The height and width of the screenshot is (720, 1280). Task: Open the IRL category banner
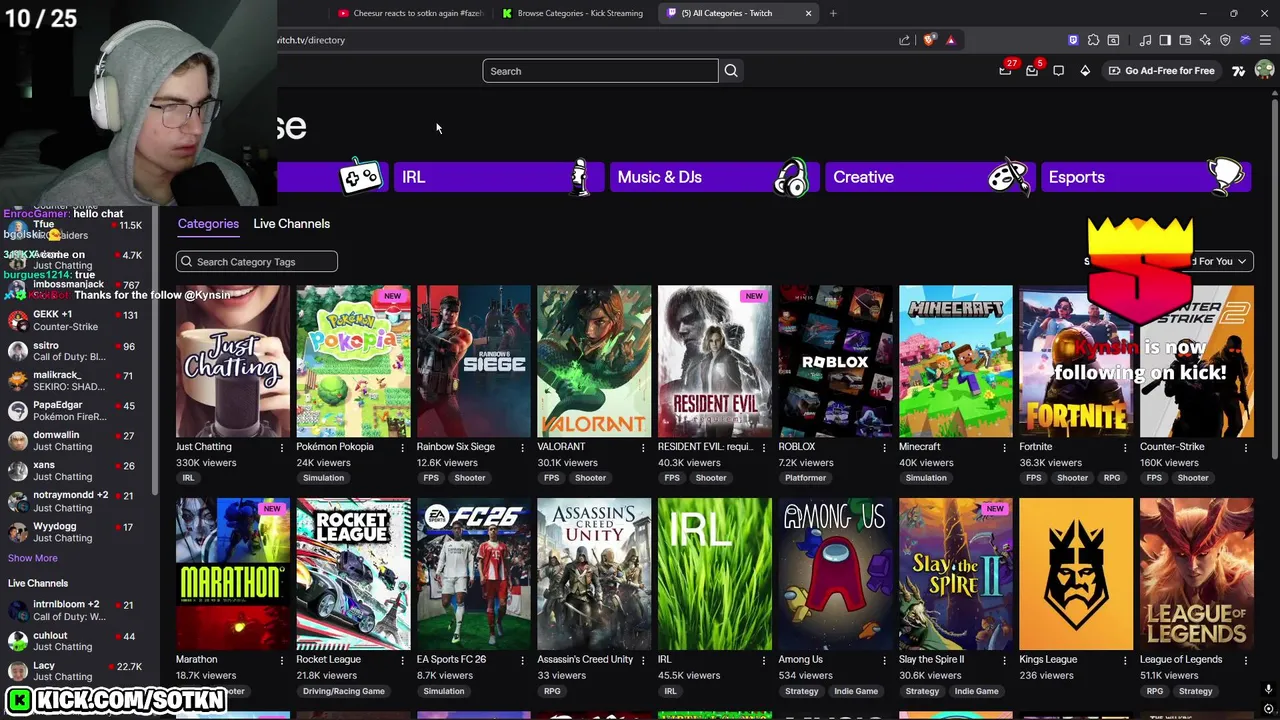coord(498,177)
